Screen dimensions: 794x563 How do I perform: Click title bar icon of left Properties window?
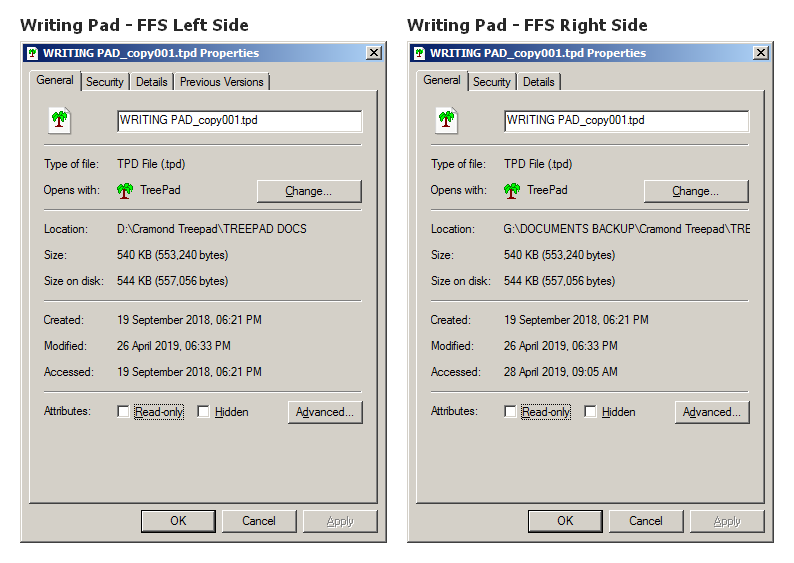pos(32,53)
